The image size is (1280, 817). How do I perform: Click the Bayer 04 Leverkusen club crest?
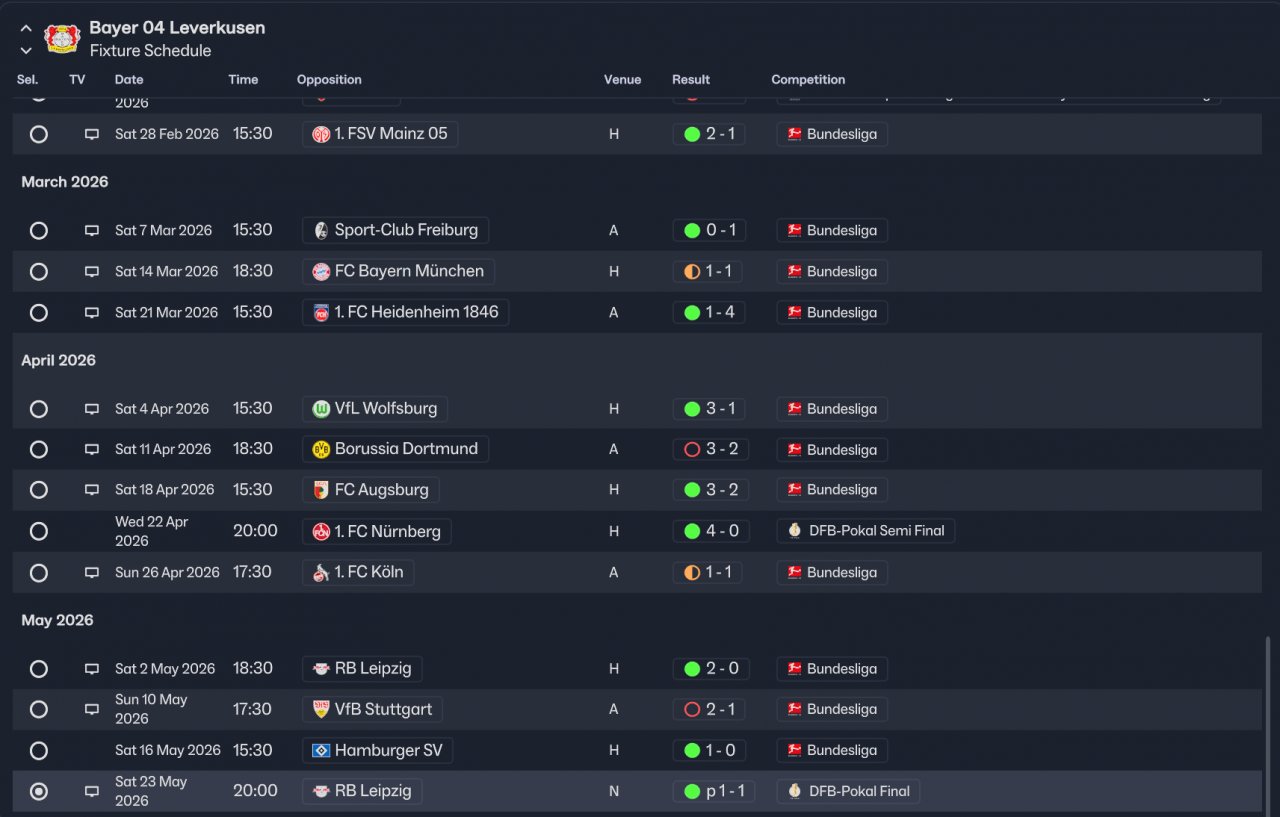pyautogui.click(x=62, y=39)
